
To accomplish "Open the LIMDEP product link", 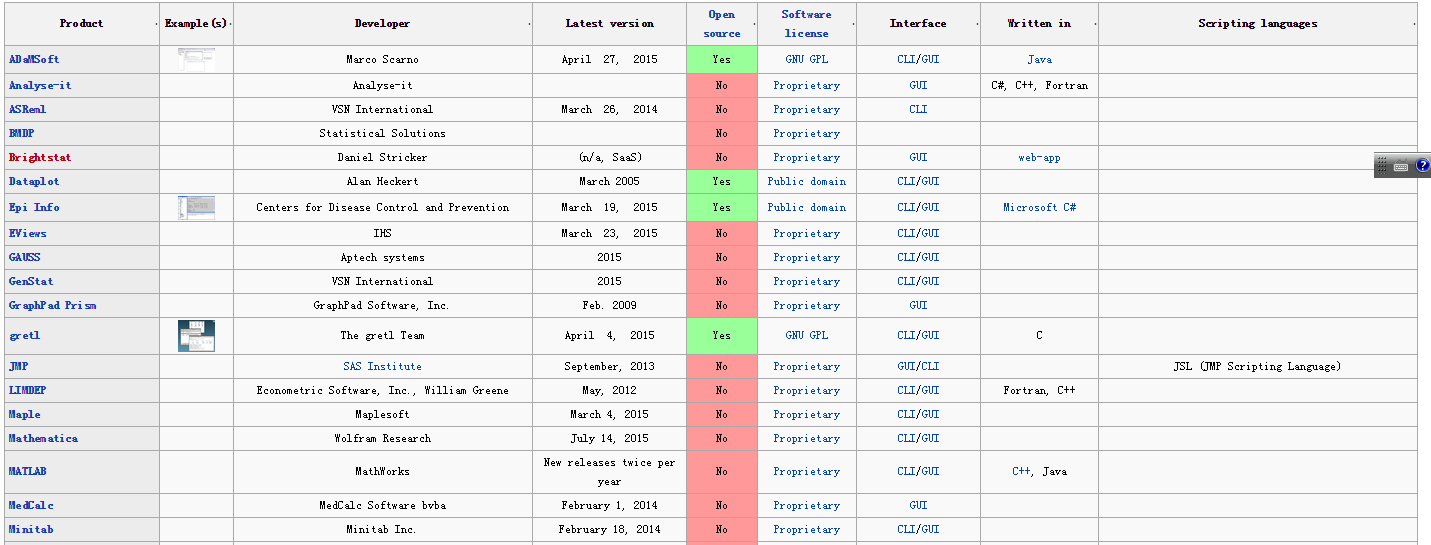I will (x=27, y=390).
